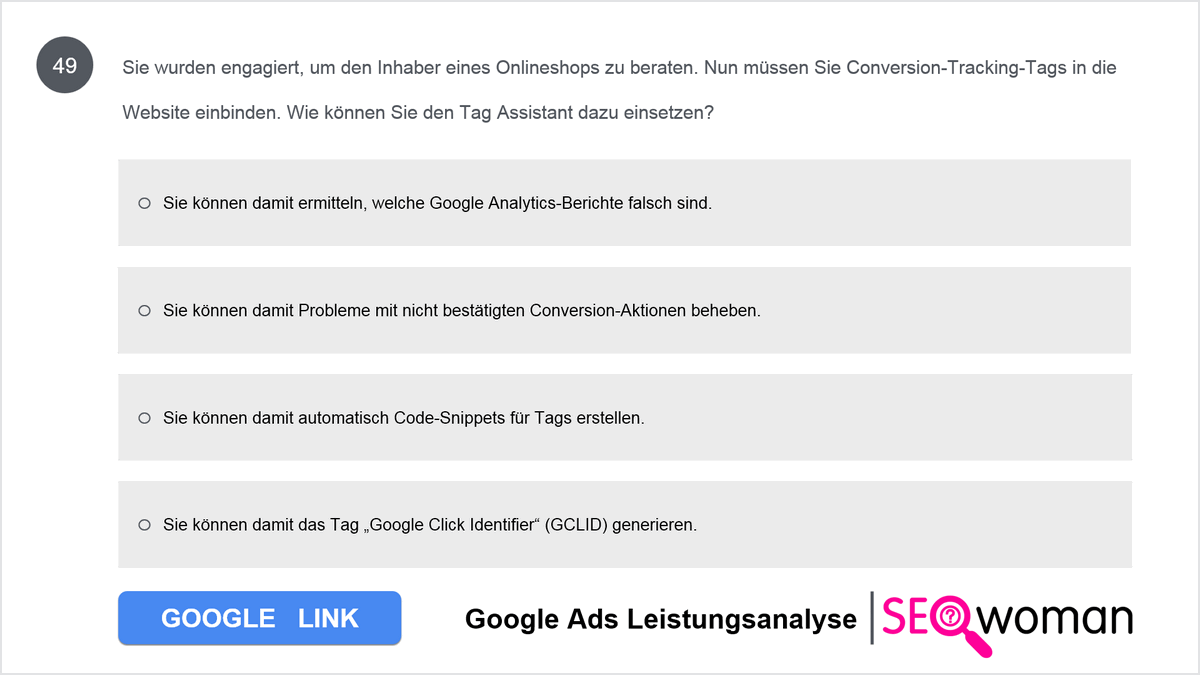
Task: Choose radio for nicht bestätigten Conversion-Aktionen beheben
Action: point(144,311)
